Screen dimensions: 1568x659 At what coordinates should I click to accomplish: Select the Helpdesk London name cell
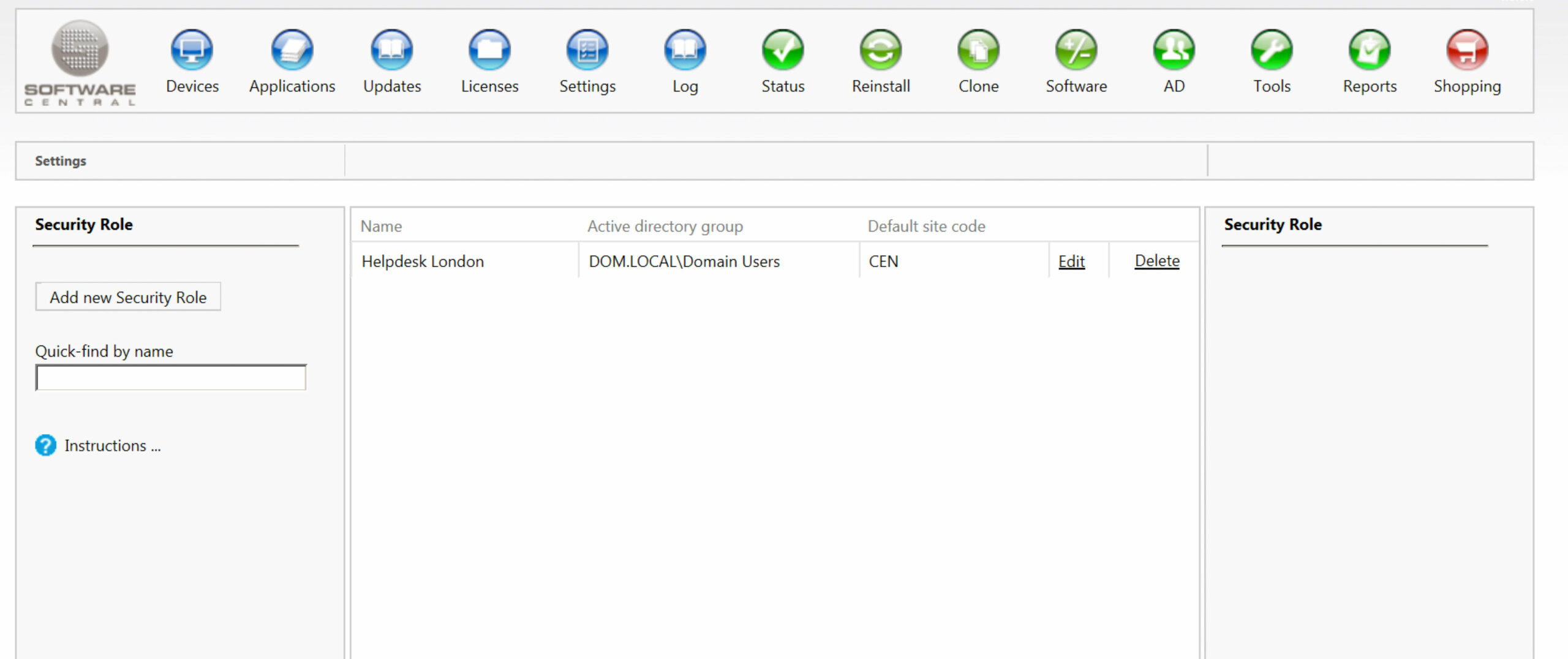(x=464, y=262)
